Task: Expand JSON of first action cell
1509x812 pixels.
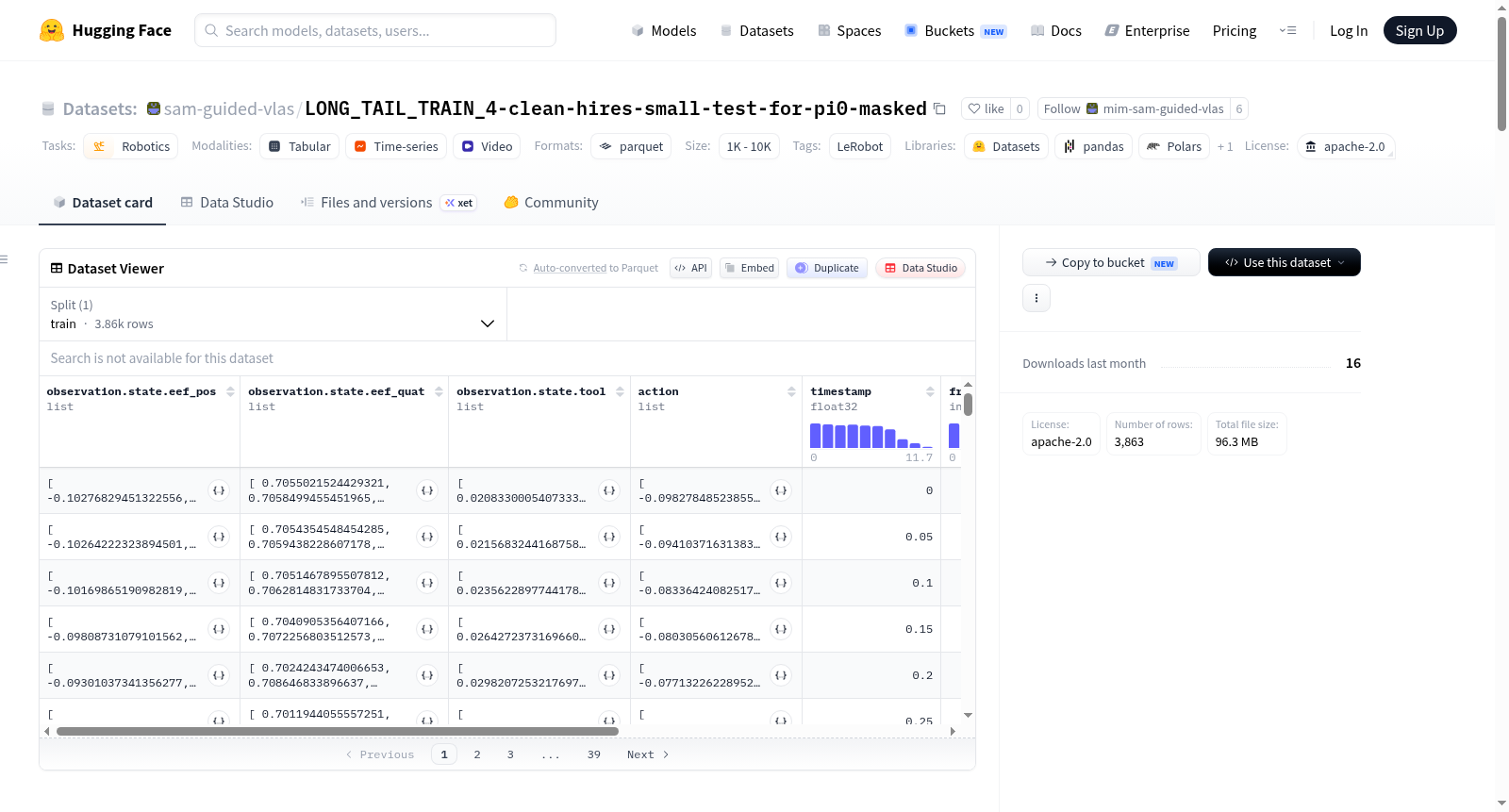Action: [781, 490]
